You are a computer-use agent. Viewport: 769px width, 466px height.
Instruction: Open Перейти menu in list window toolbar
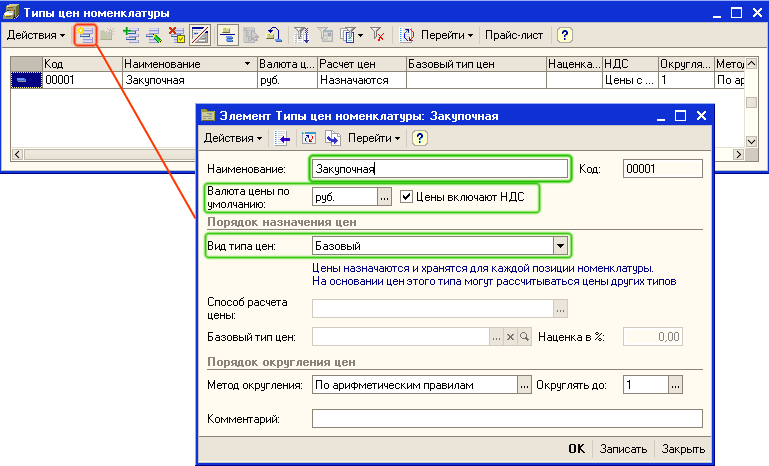[447, 35]
